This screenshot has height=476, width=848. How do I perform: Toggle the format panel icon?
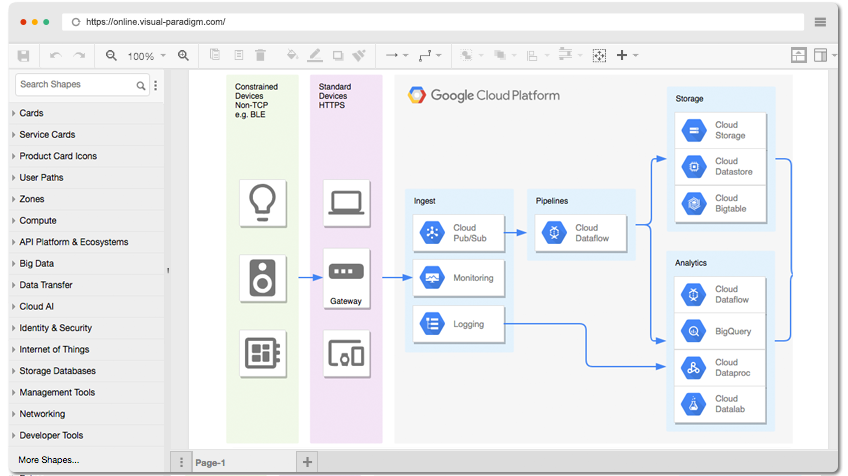[x=820, y=55]
